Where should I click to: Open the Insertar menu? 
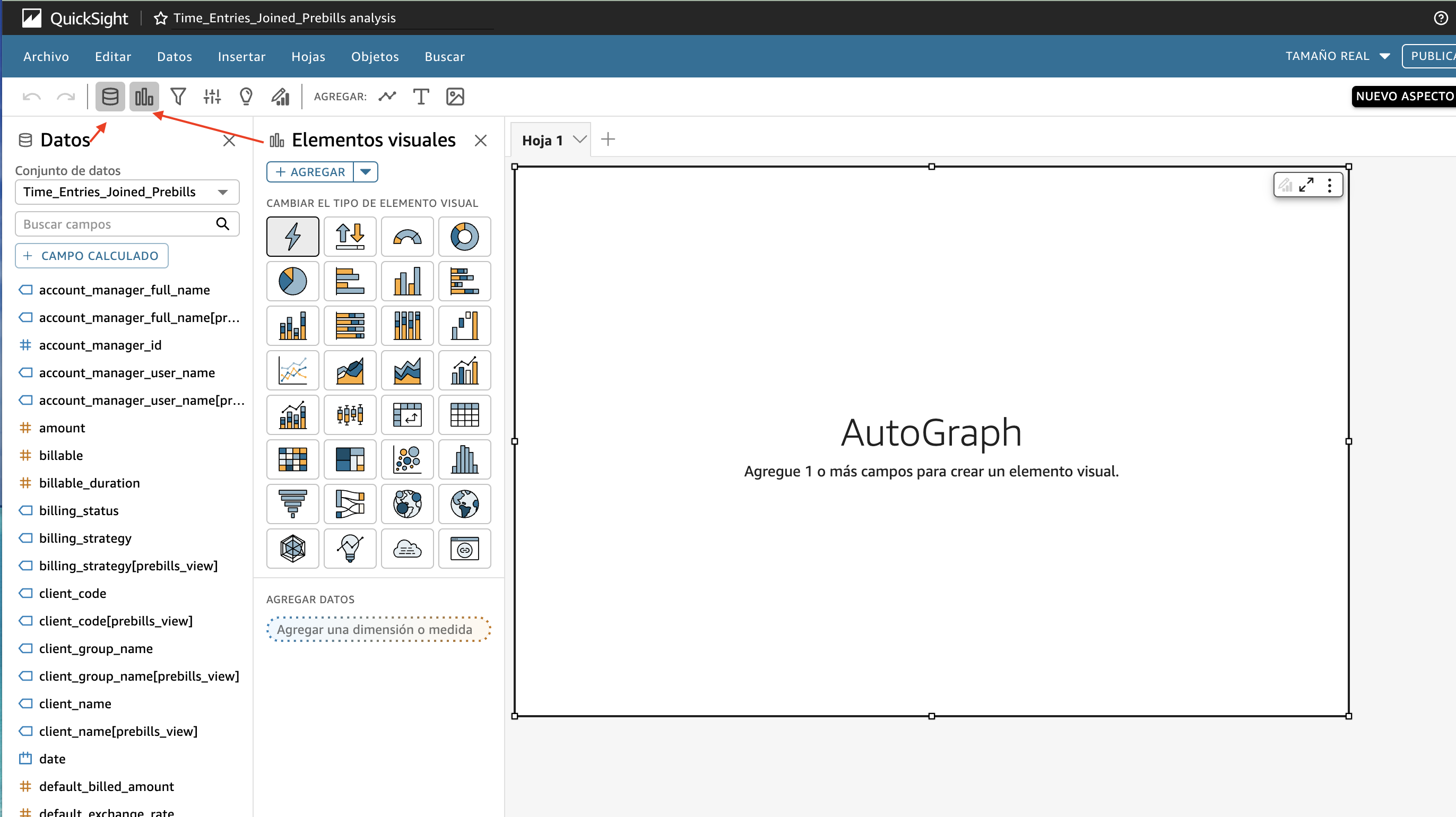click(241, 57)
